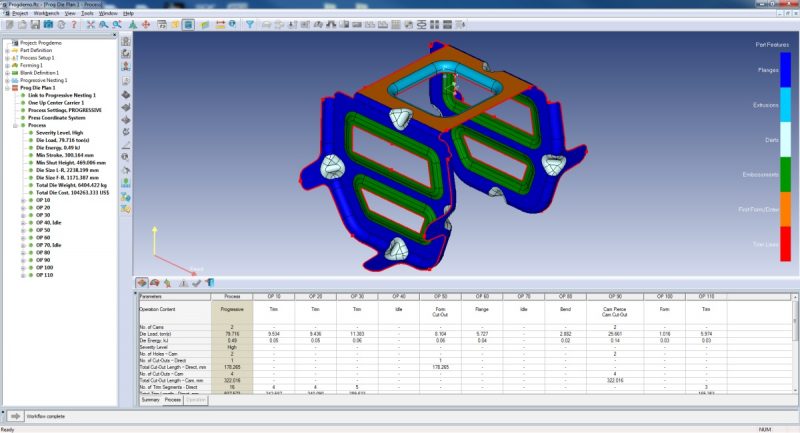Click the green Embossments legend color

785,174
